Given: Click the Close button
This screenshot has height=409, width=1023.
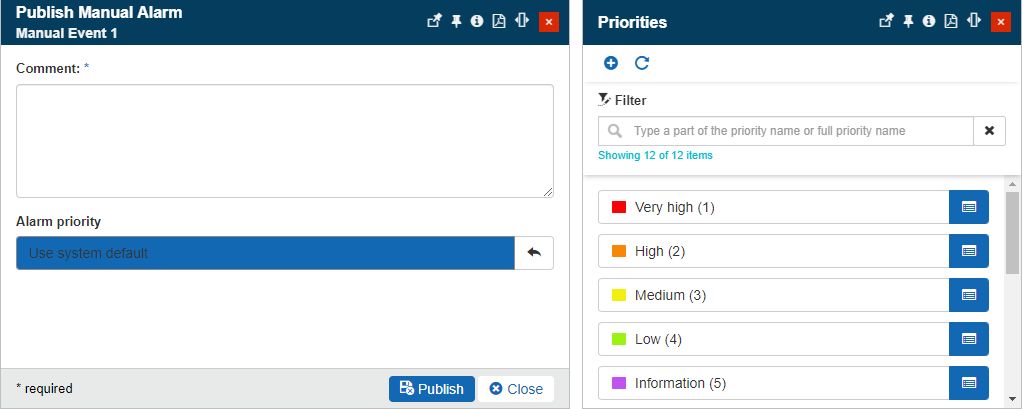Looking at the screenshot, I should 516,389.
